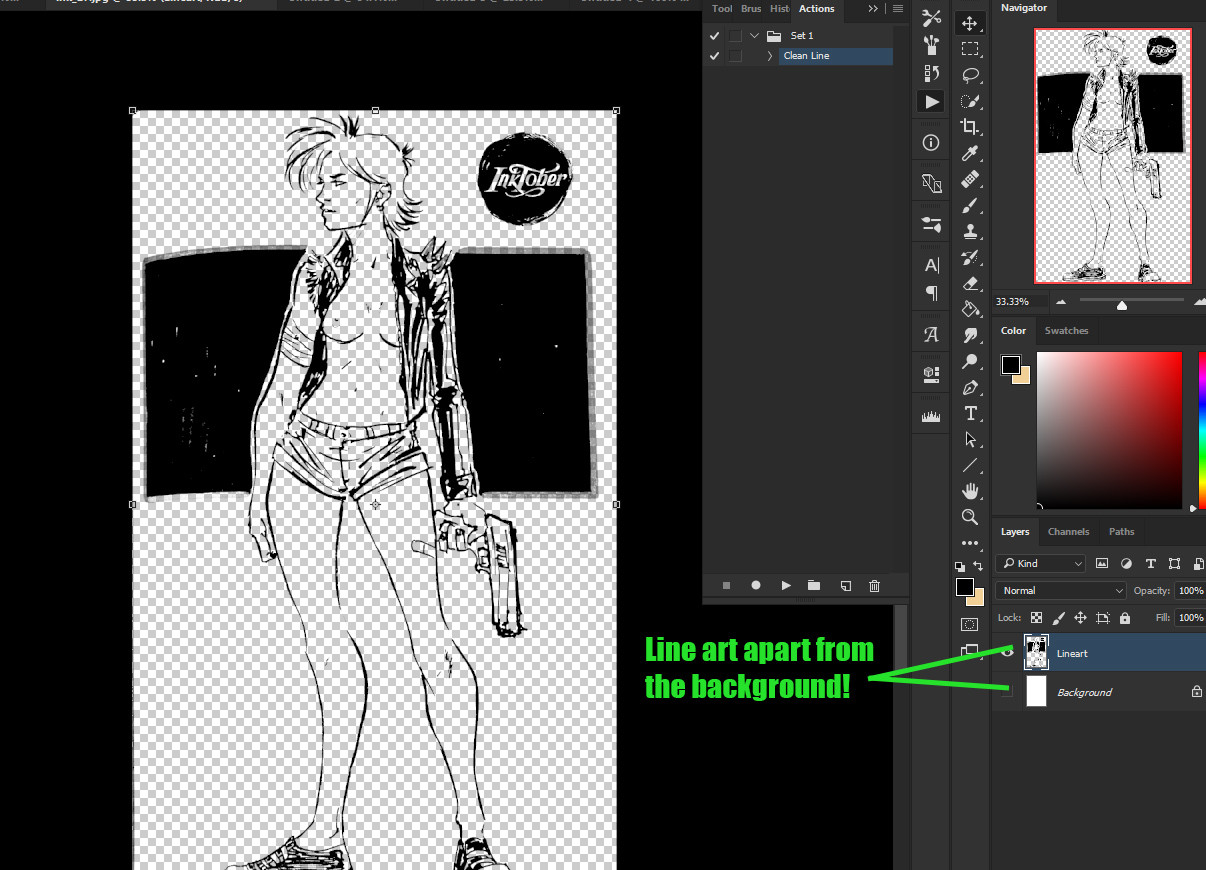Select the Pen tool
The width and height of the screenshot is (1206, 870).
pos(970,387)
